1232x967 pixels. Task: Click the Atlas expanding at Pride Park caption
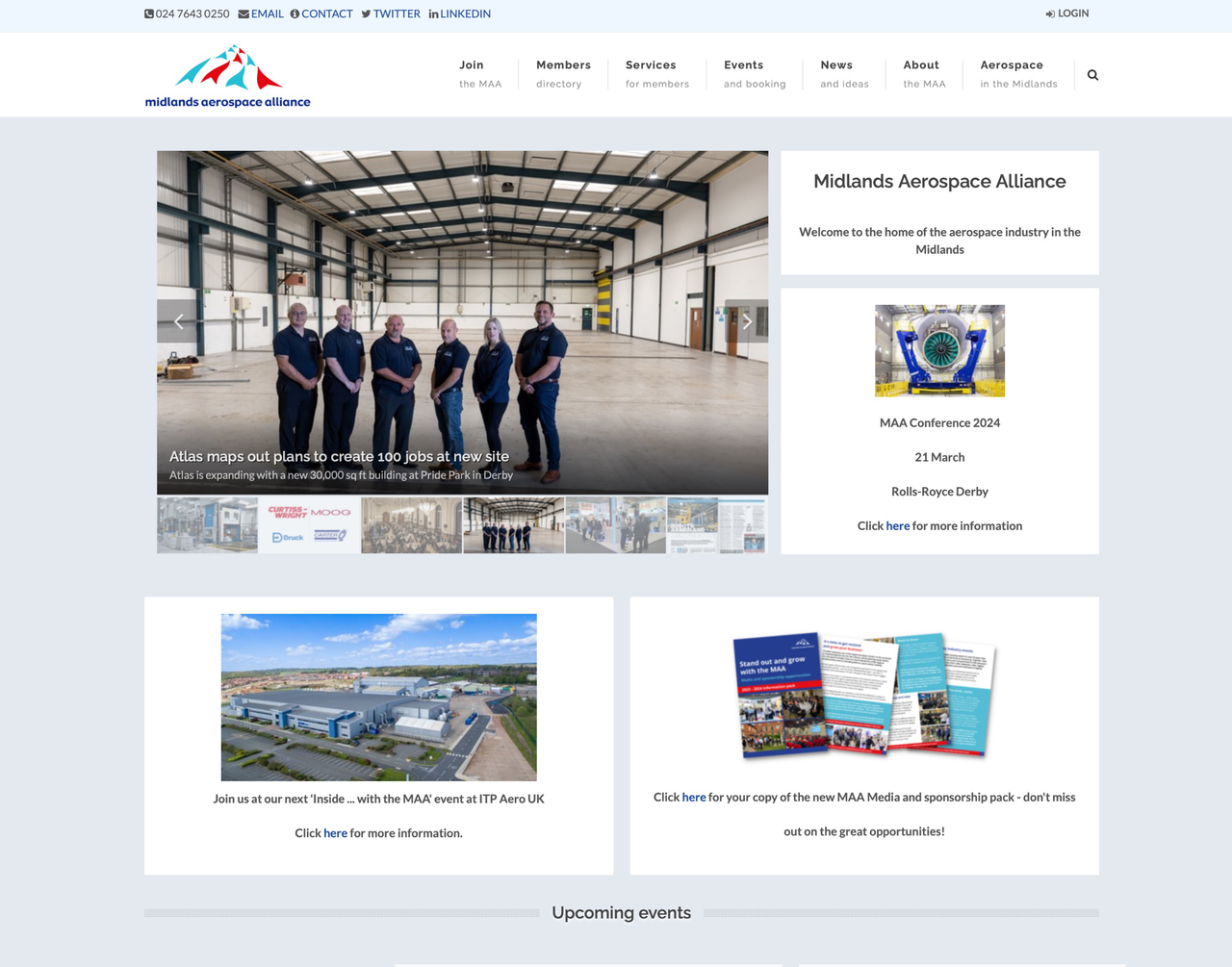341,475
